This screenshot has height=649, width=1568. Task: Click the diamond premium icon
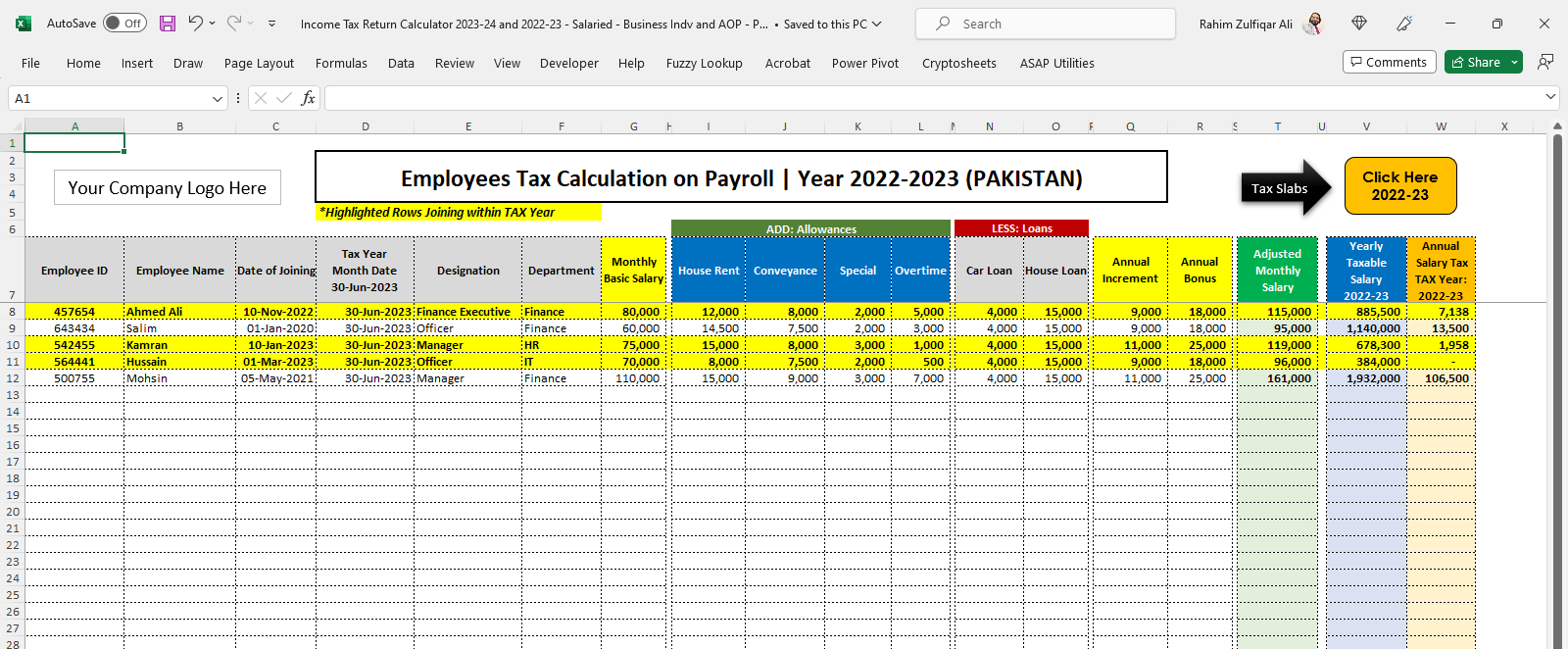1359,24
